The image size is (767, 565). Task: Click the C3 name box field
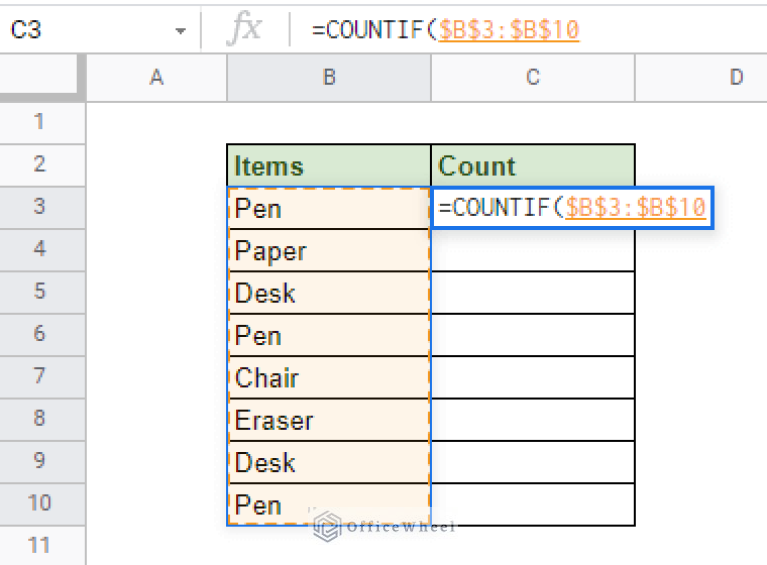click(x=80, y=30)
